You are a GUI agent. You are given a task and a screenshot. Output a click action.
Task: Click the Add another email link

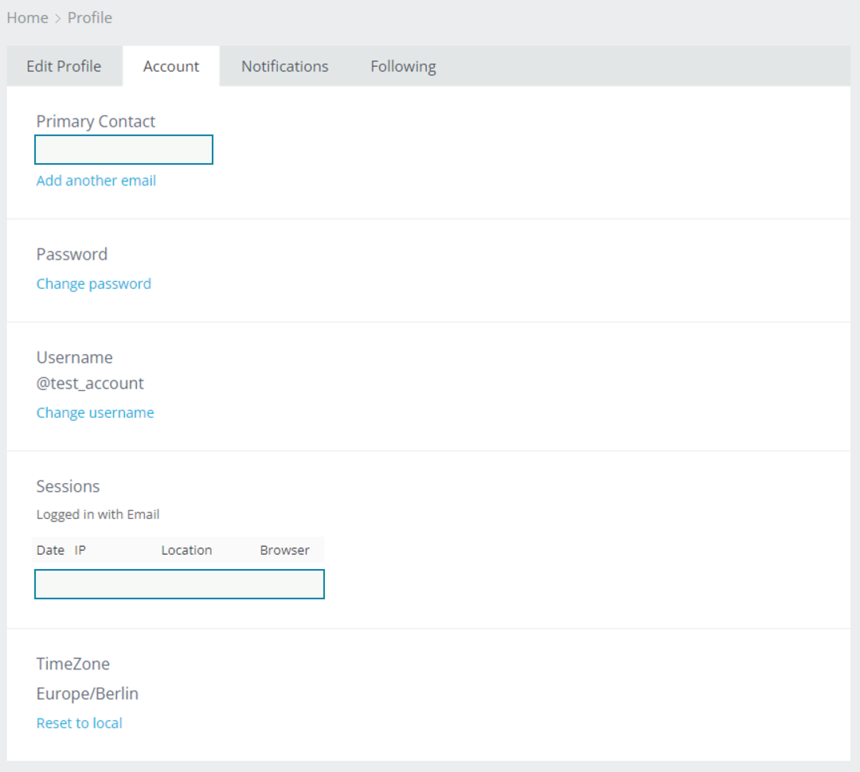[96, 181]
